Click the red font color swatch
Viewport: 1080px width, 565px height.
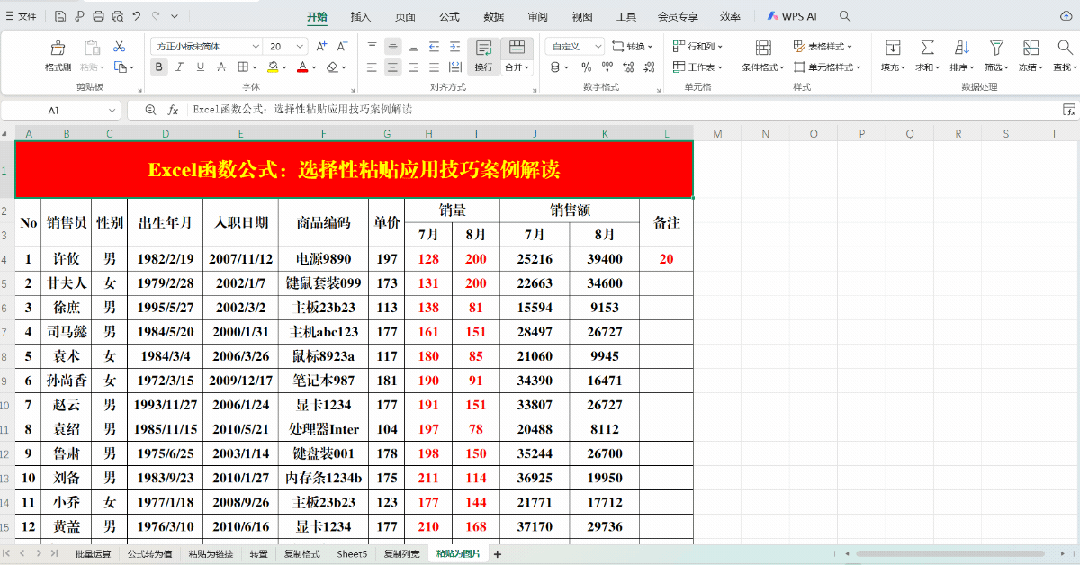[302, 67]
